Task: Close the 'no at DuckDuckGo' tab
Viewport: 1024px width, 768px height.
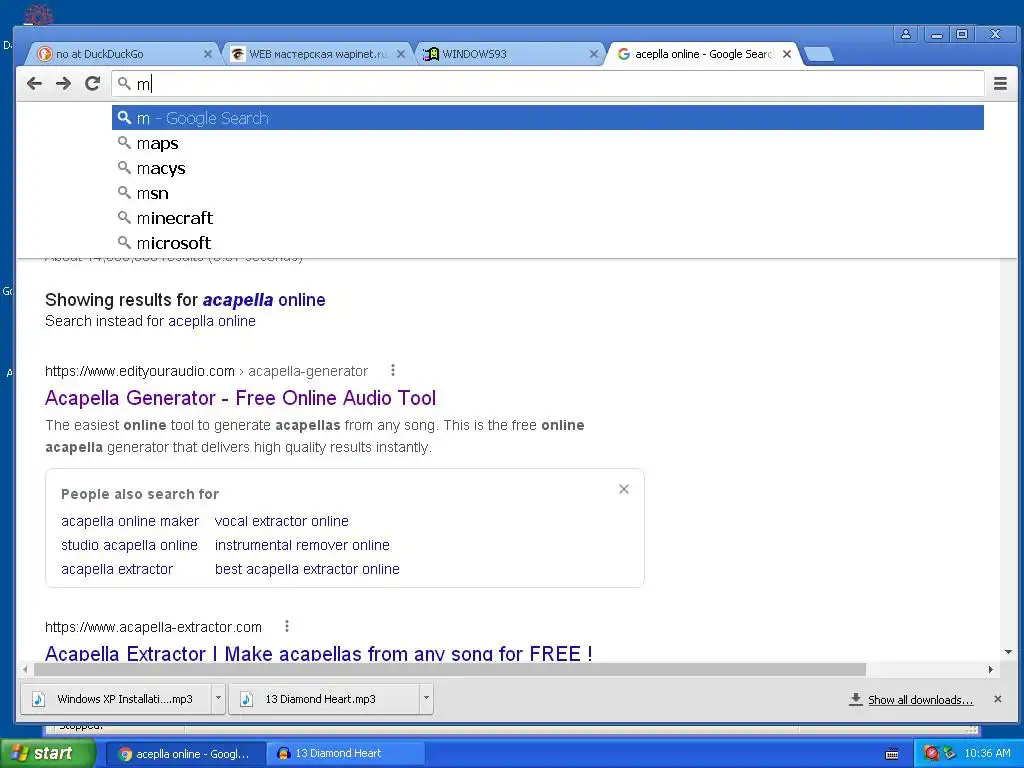Action: click(x=208, y=54)
